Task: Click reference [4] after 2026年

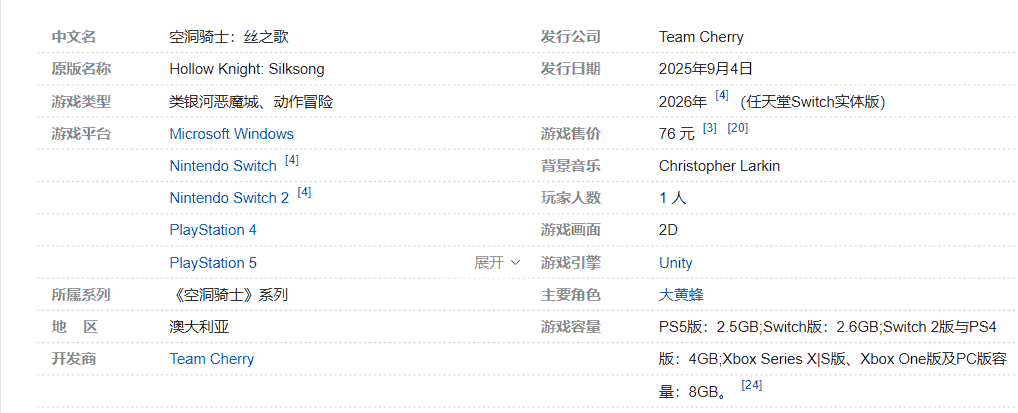Action: point(722,96)
